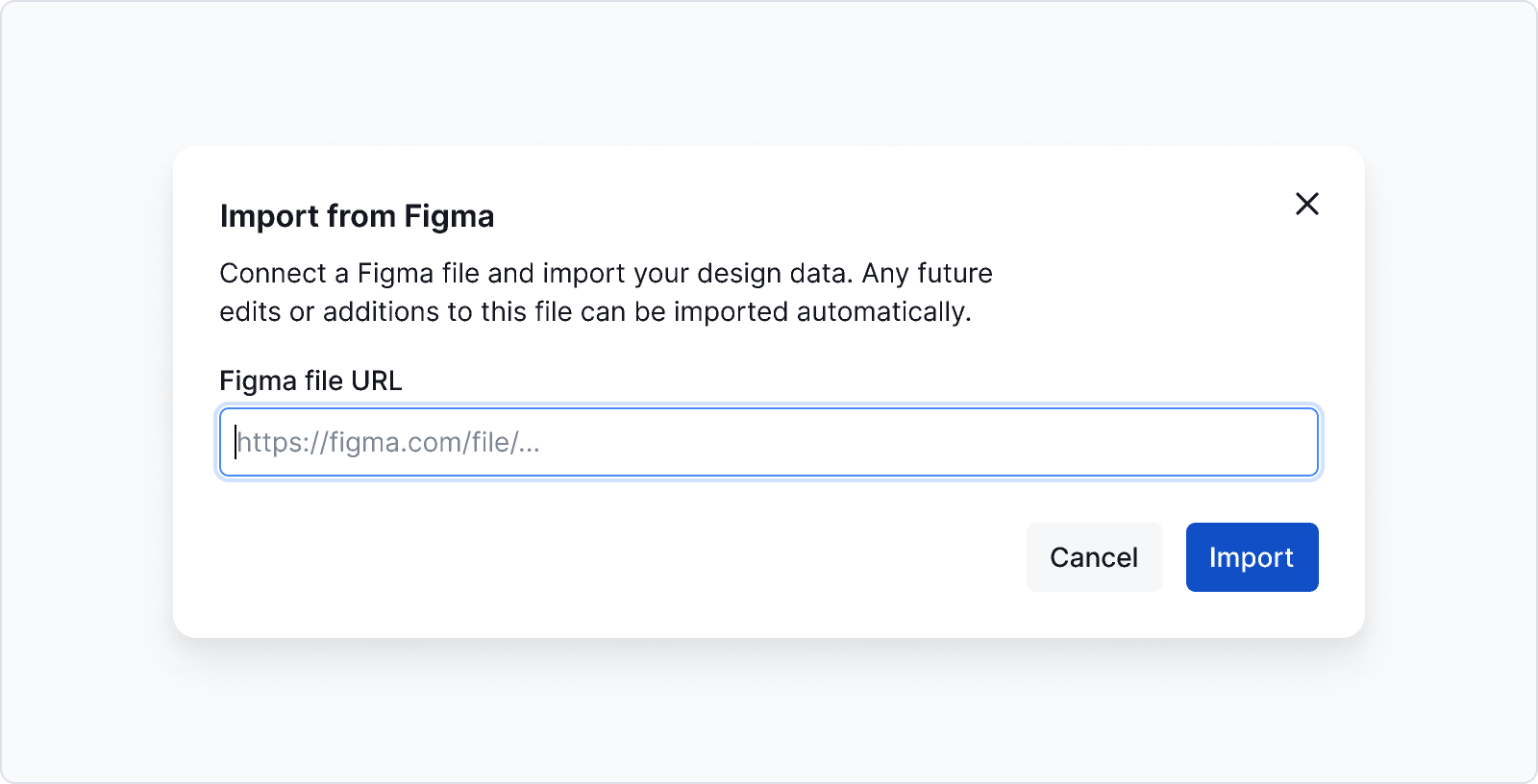
Task: Click the placeholder text in the input
Action: click(388, 442)
